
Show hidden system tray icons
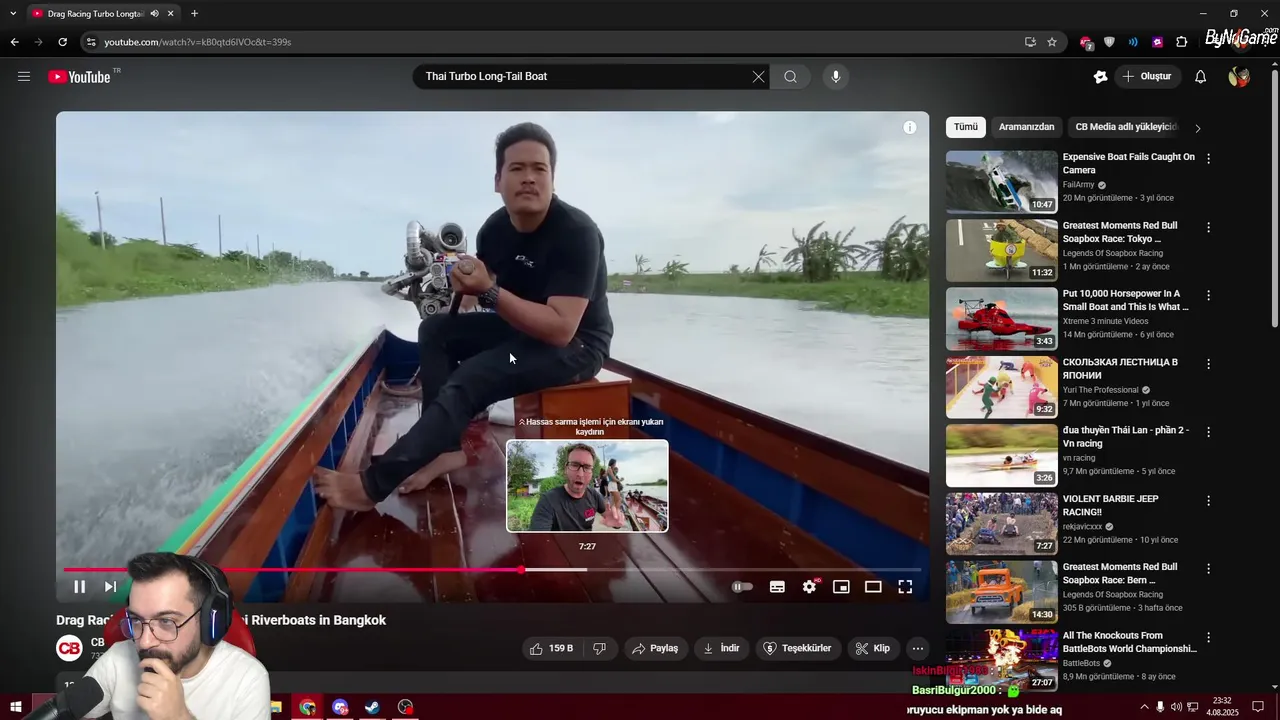point(1144,707)
